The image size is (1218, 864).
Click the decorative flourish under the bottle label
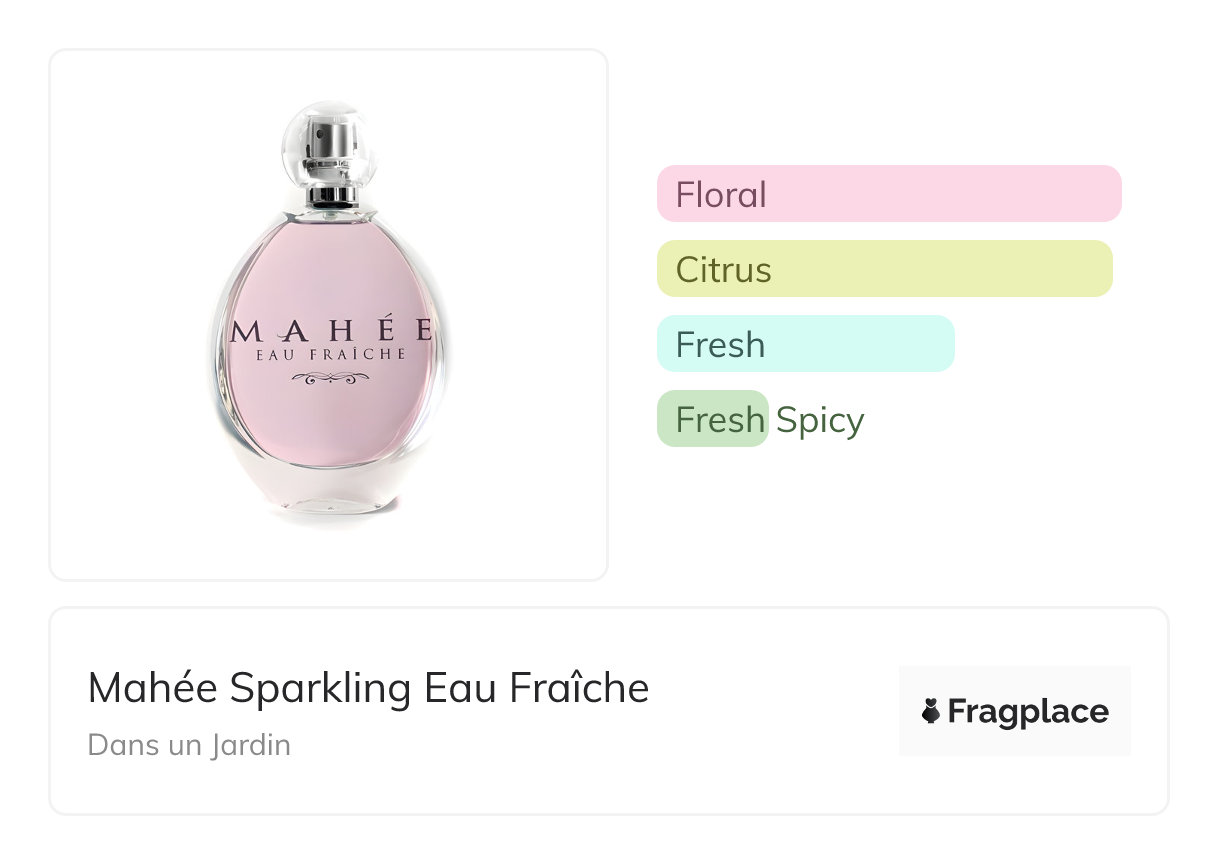point(331,378)
